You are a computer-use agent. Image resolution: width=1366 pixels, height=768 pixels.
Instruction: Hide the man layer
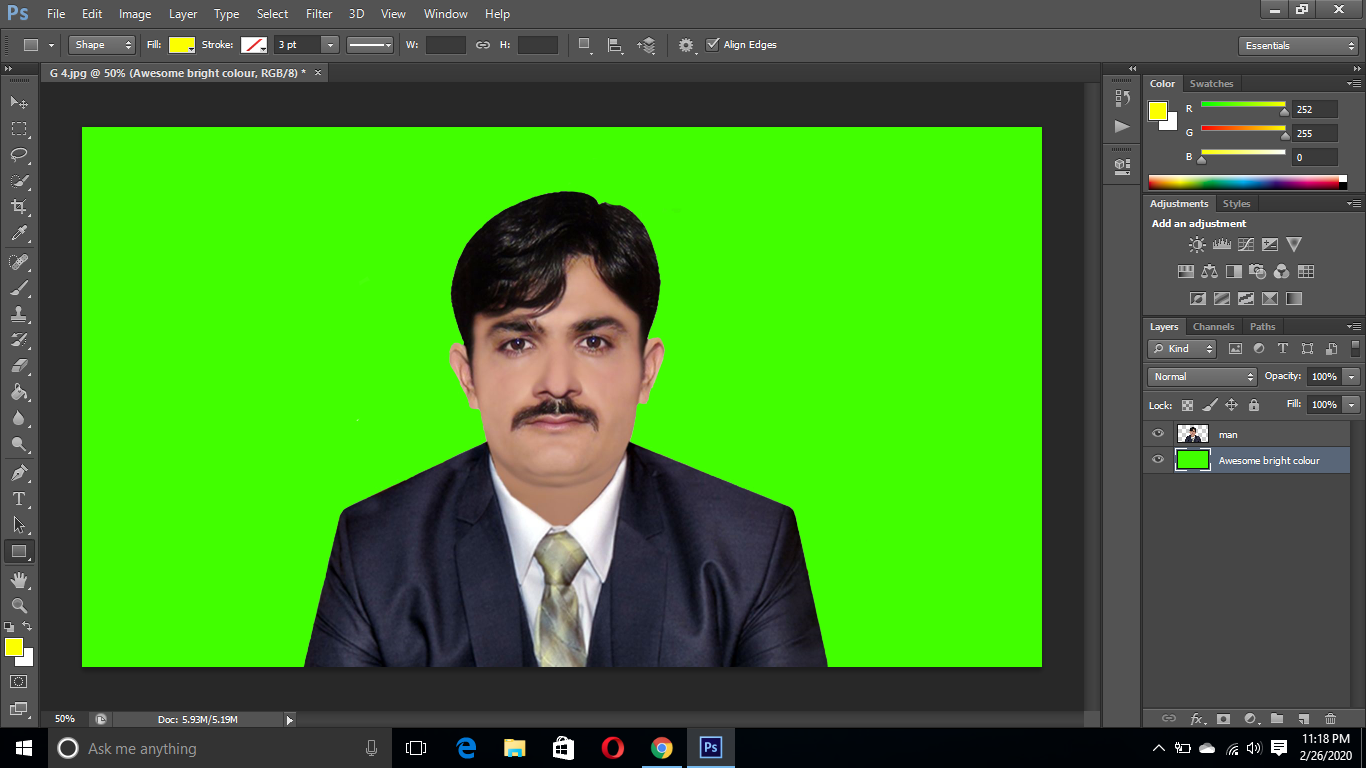tap(1157, 433)
